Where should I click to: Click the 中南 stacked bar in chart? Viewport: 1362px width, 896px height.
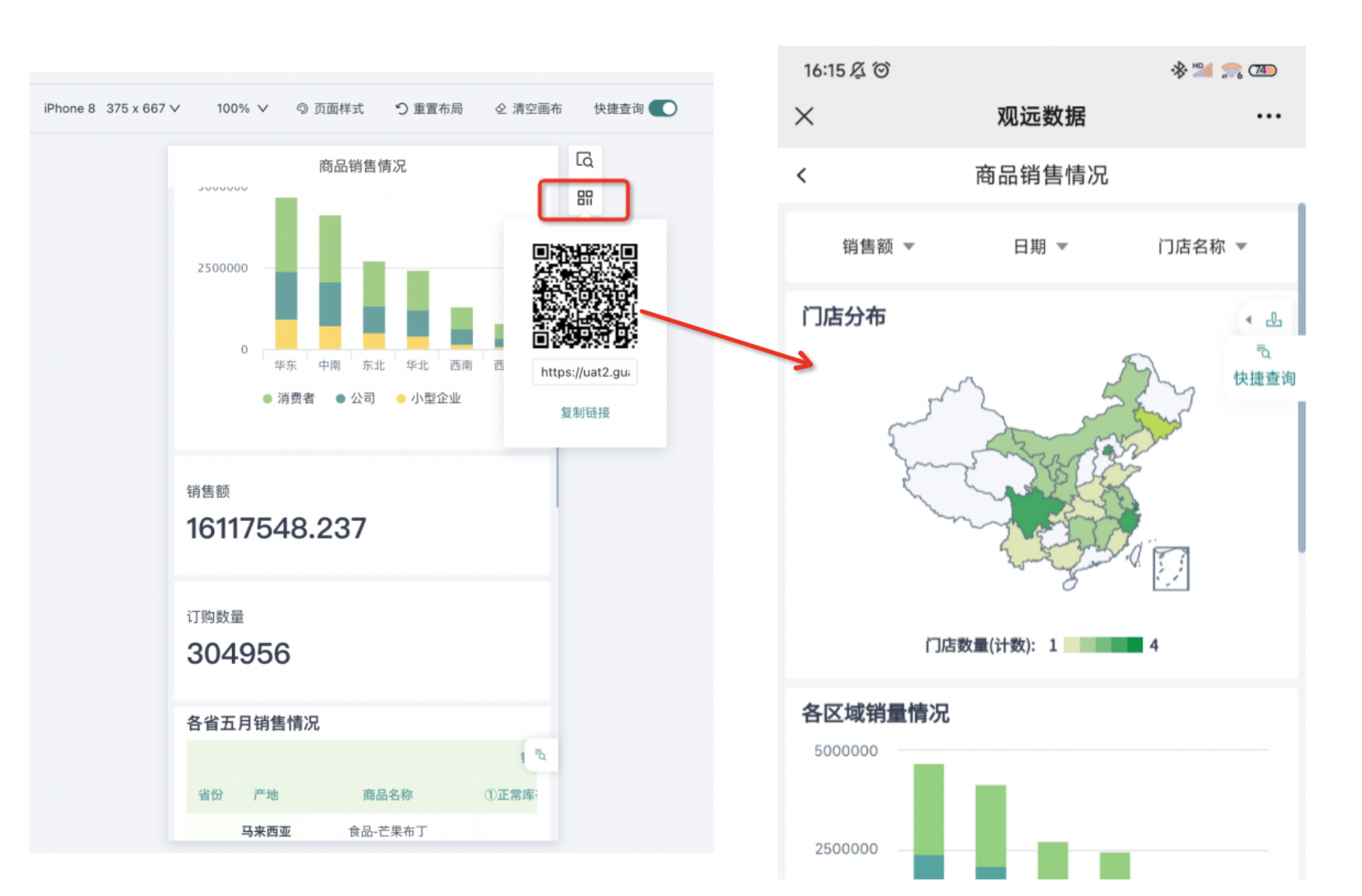tap(330, 282)
